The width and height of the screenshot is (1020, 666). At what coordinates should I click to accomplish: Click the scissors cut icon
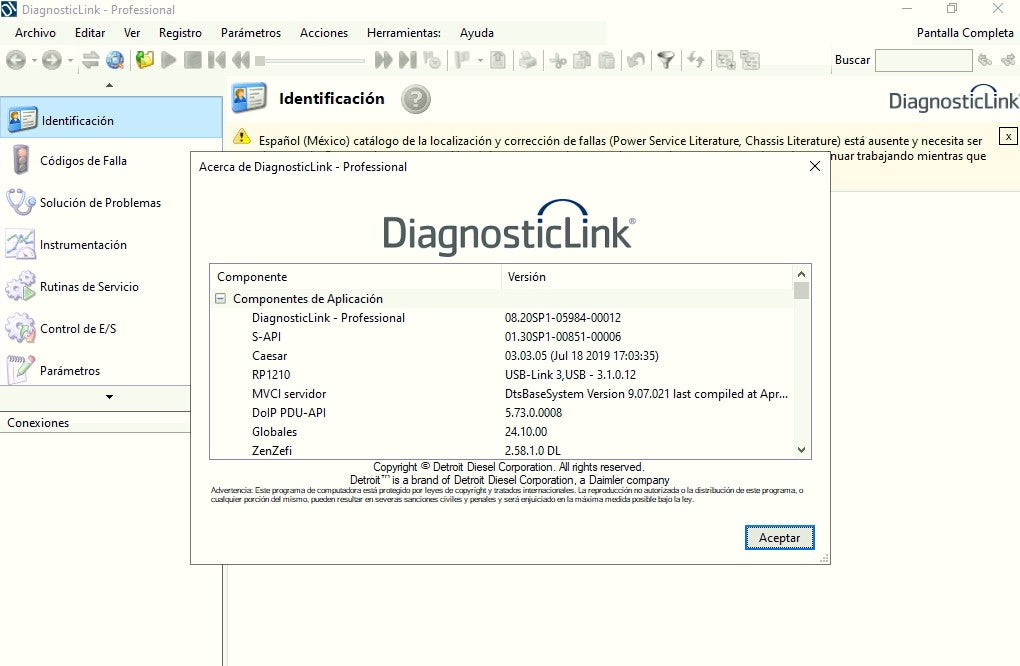click(x=557, y=60)
